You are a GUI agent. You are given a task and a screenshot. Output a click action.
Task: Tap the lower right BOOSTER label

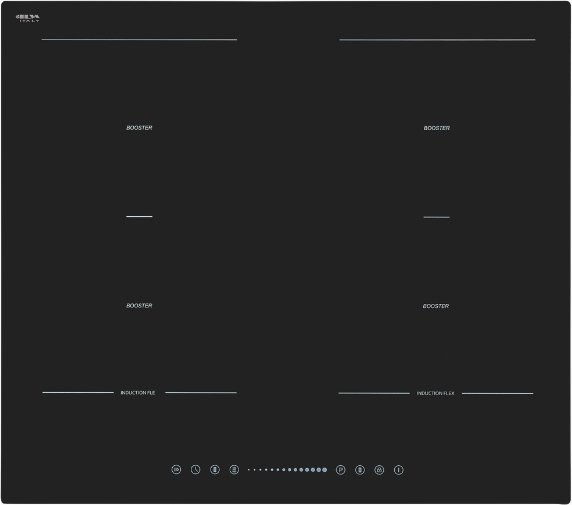436,306
